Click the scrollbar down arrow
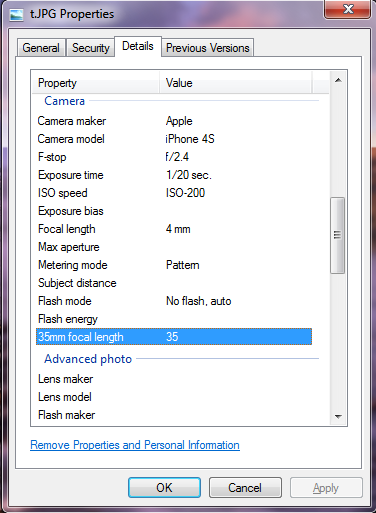The image size is (376, 513). pyautogui.click(x=338, y=416)
